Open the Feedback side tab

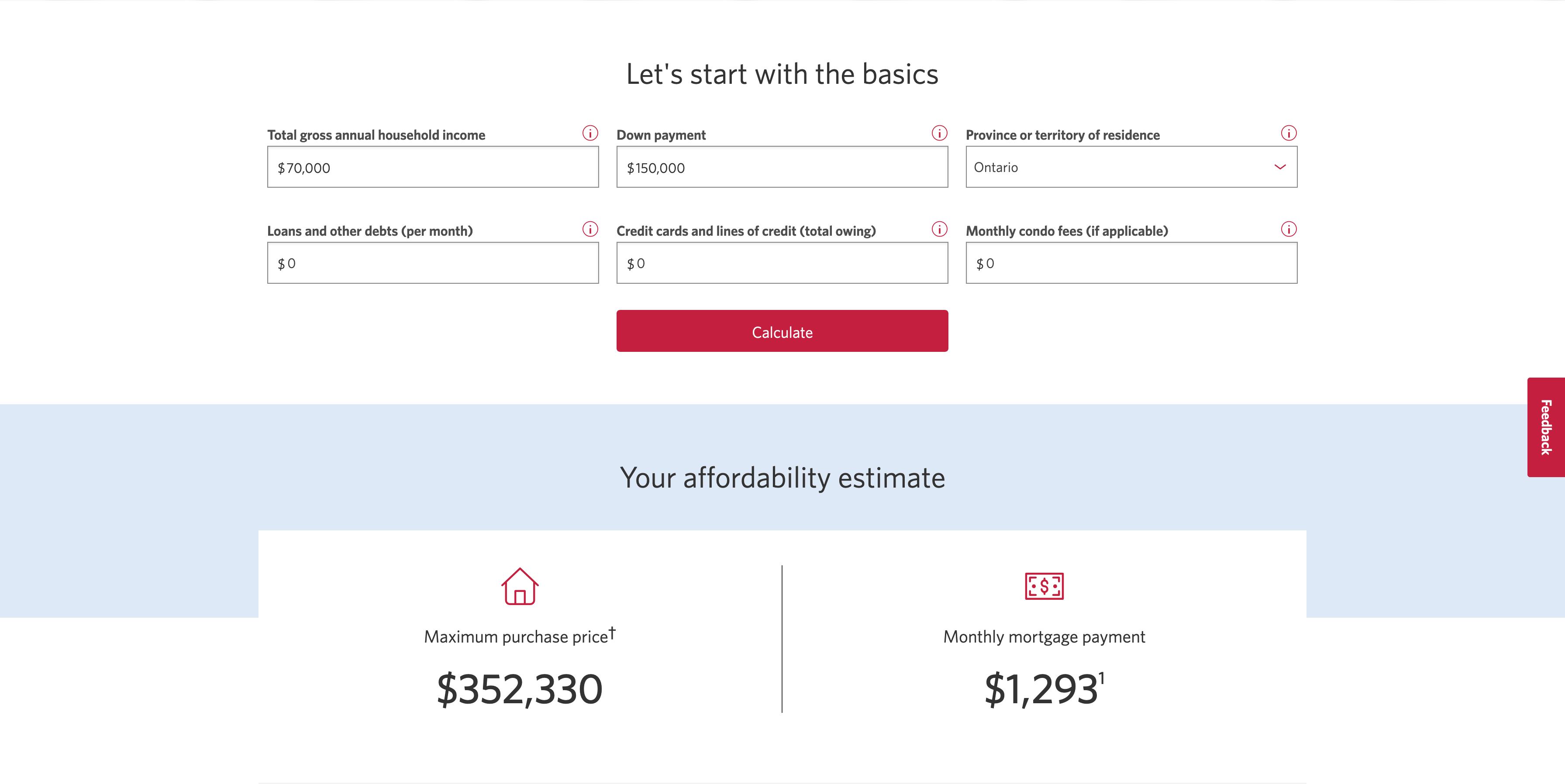tap(1545, 427)
